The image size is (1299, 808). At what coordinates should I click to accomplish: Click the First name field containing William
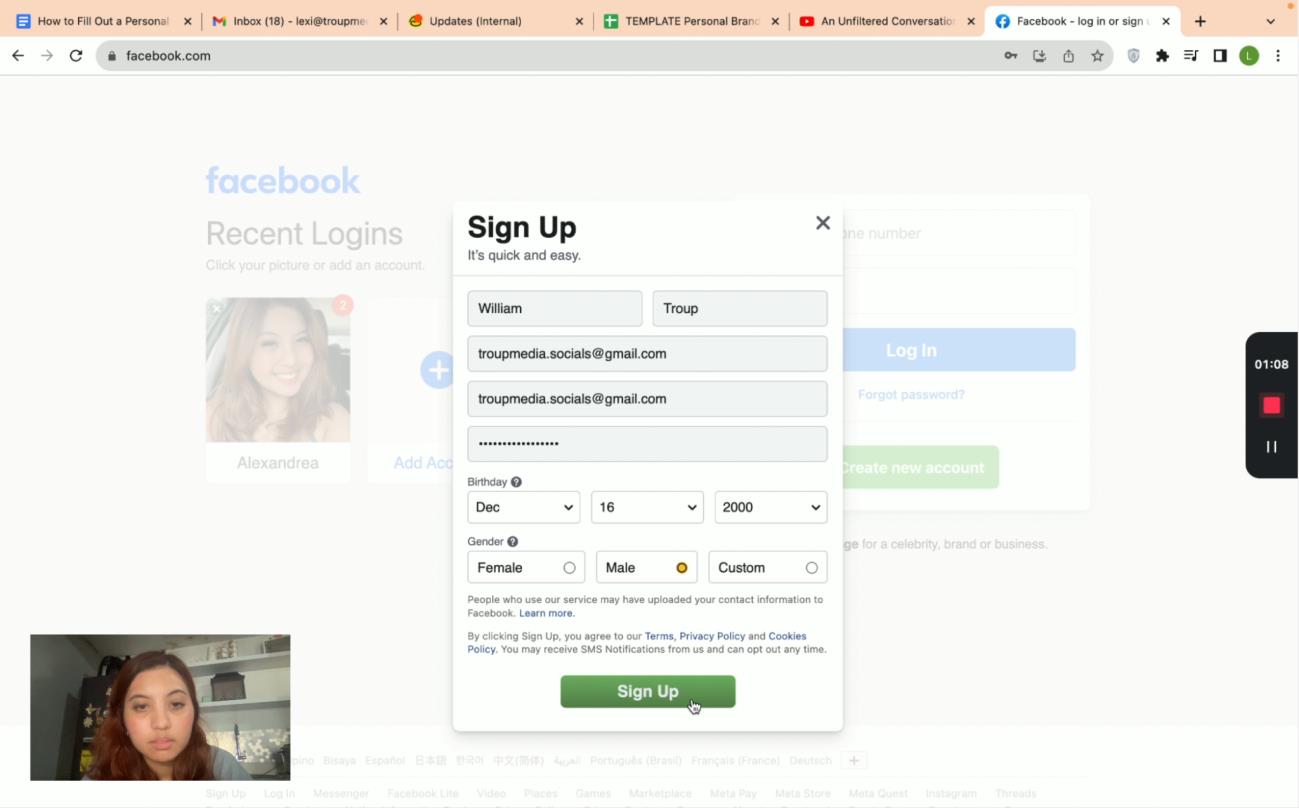[x=554, y=308]
